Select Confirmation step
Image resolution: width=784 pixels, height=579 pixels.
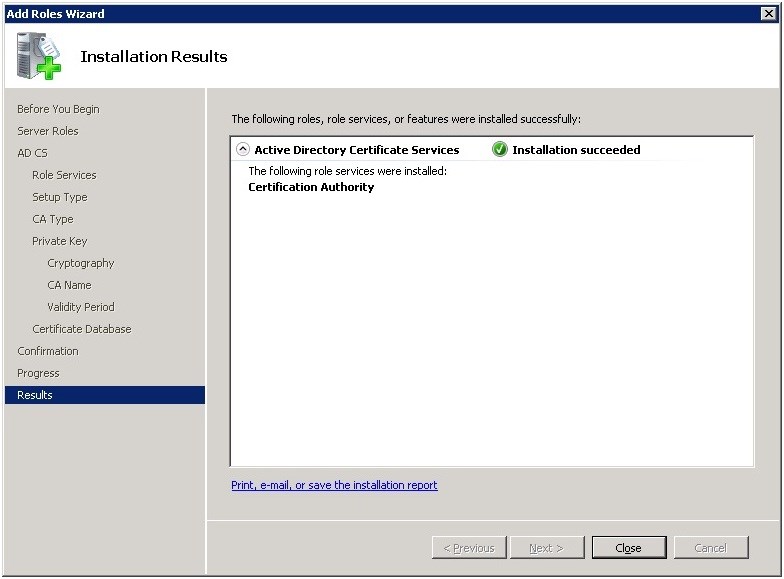click(x=48, y=351)
